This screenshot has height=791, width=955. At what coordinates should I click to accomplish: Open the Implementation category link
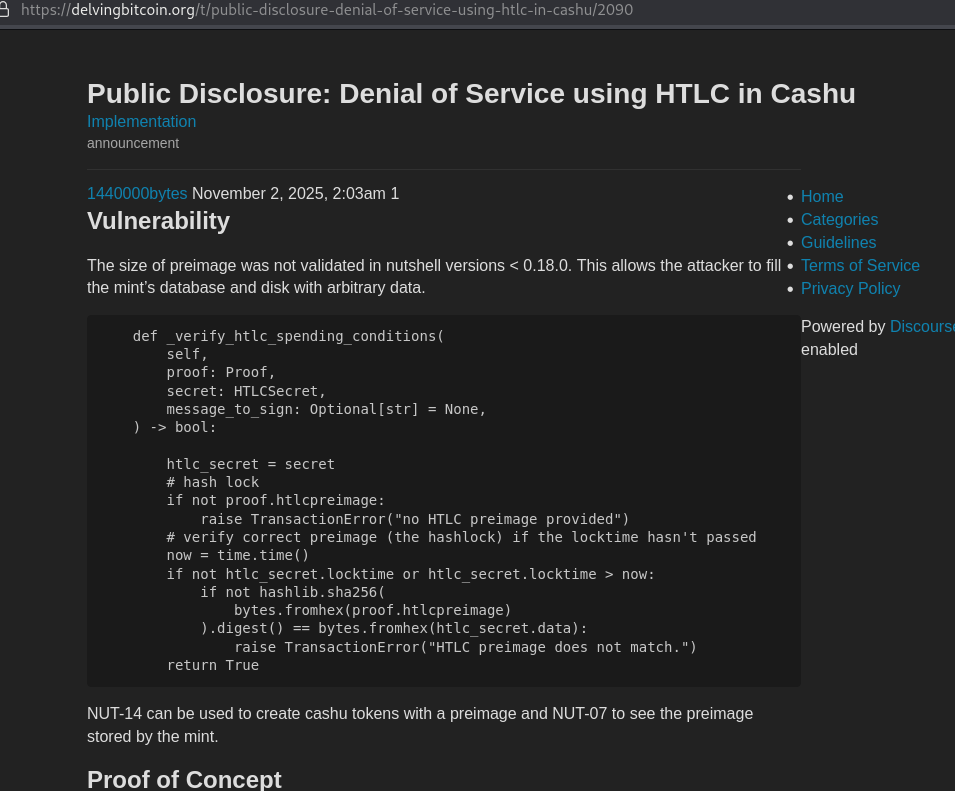[x=141, y=122]
